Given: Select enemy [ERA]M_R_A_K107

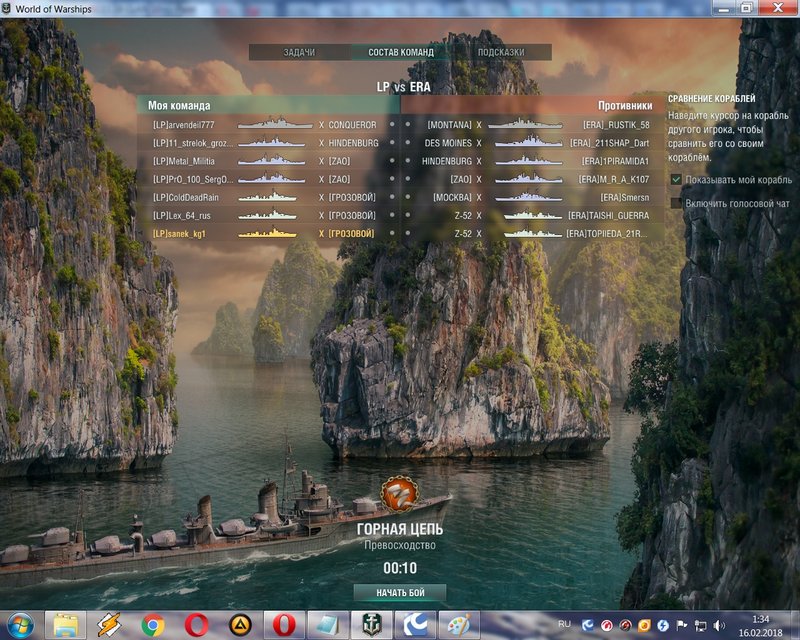Looking at the screenshot, I should [614, 179].
